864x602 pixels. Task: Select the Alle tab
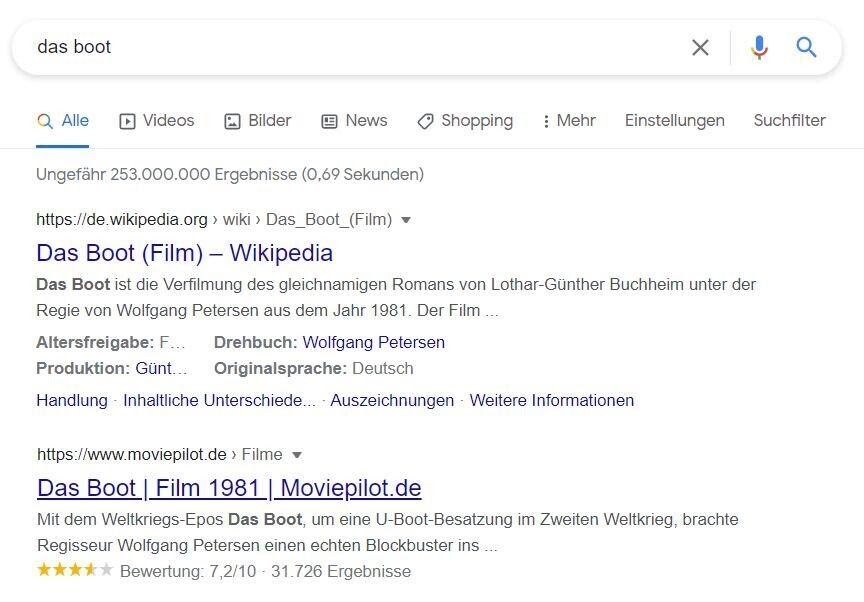(63, 121)
